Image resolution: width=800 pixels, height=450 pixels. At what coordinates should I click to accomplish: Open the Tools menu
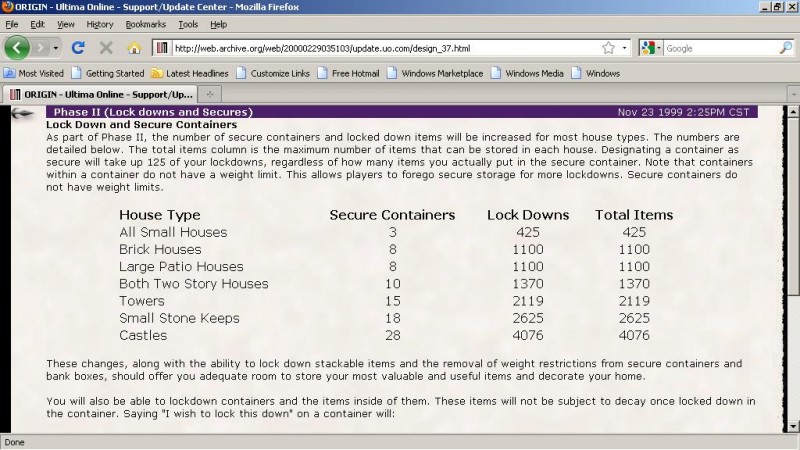(188, 24)
